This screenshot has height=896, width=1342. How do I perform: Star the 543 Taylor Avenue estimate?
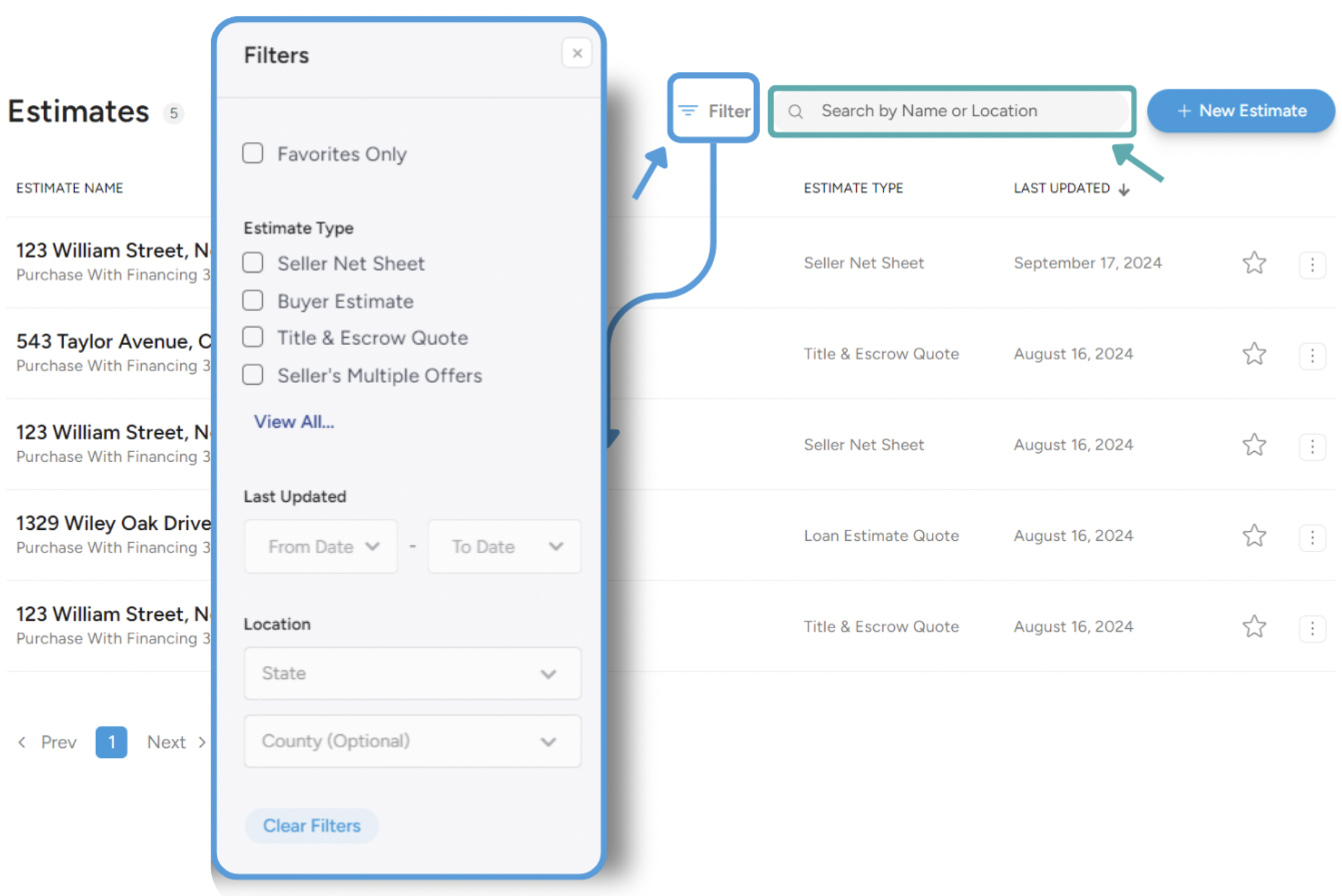(x=1253, y=354)
